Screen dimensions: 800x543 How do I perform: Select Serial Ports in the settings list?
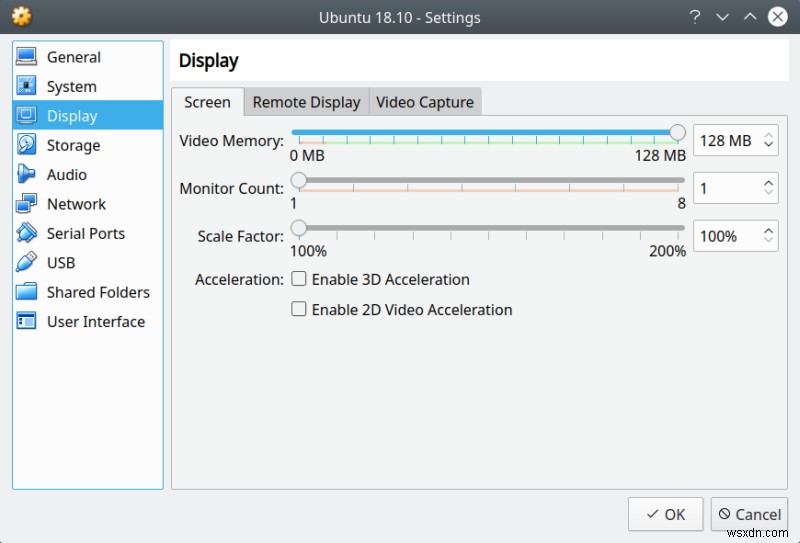point(88,233)
